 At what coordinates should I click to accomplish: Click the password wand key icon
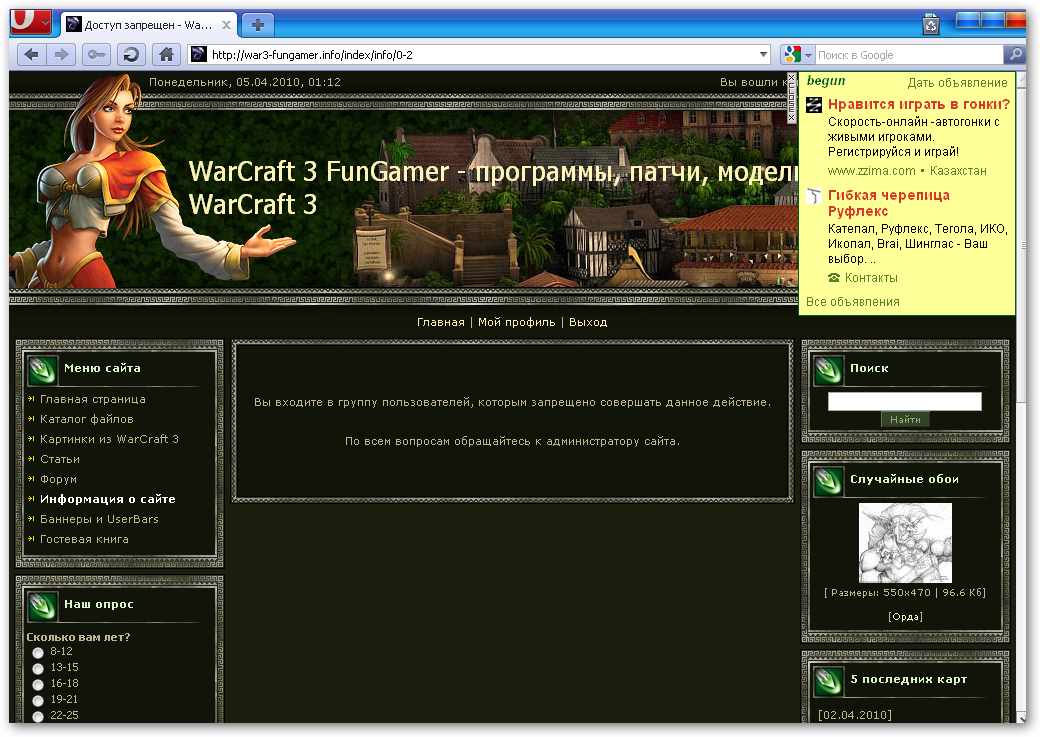coord(98,54)
